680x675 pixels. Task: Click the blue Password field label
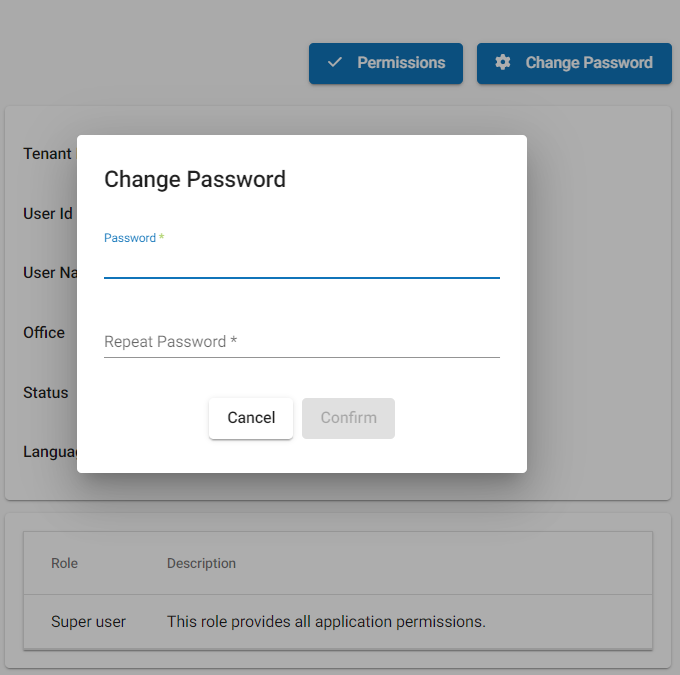pyautogui.click(x=130, y=238)
